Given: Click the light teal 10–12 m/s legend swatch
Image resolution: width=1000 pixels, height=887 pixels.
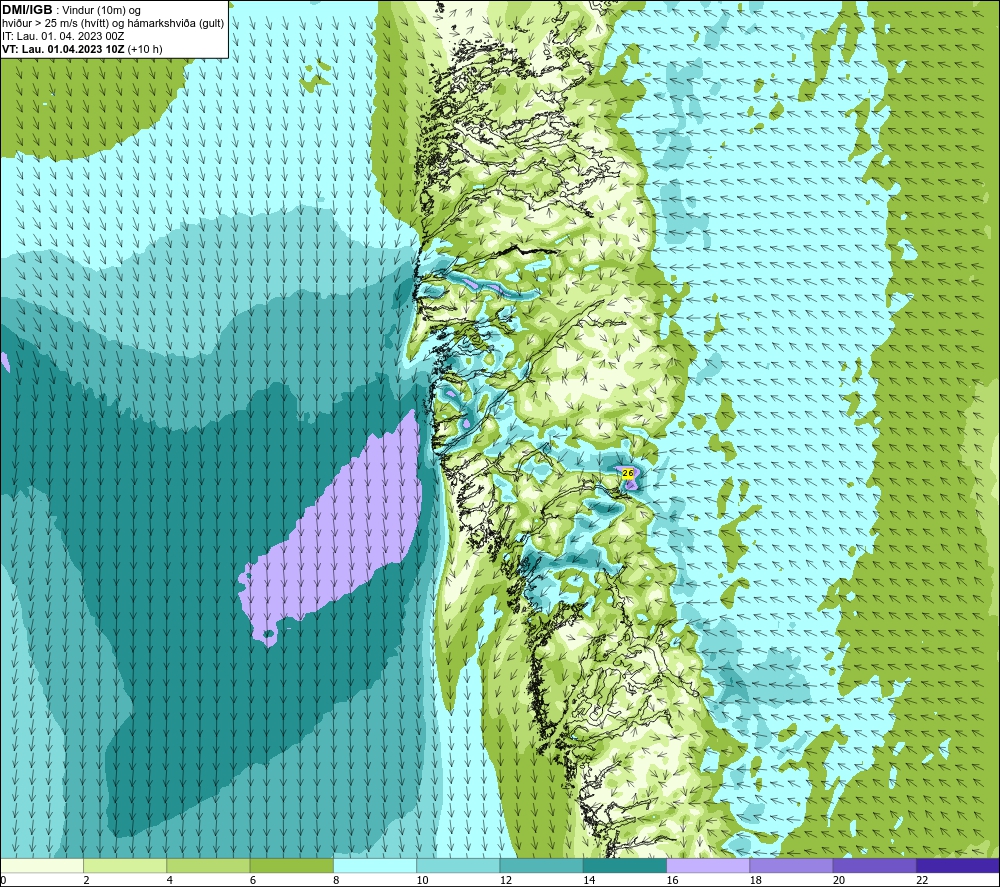Looking at the screenshot, I should coord(458,865).
